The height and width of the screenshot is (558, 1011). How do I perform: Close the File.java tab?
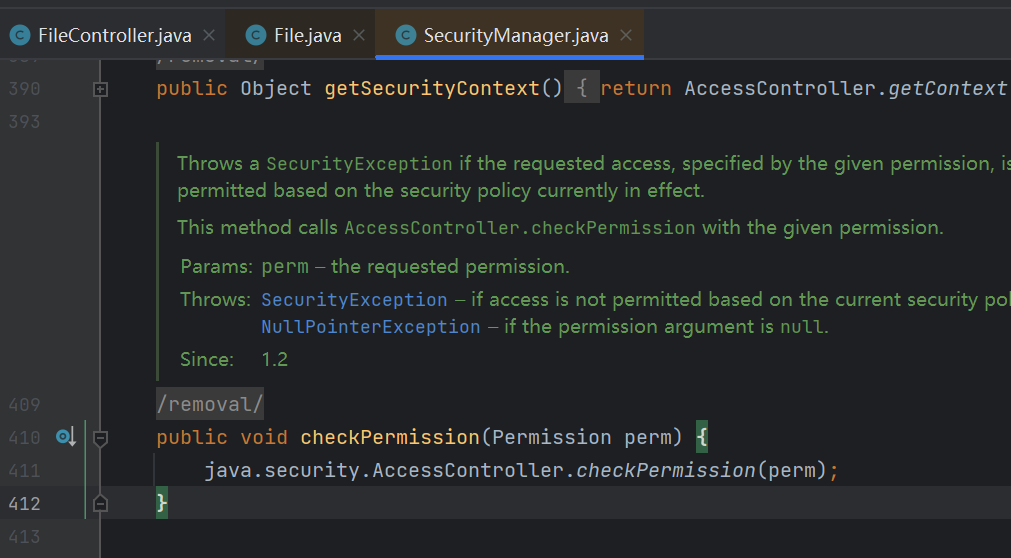point(359,35)
